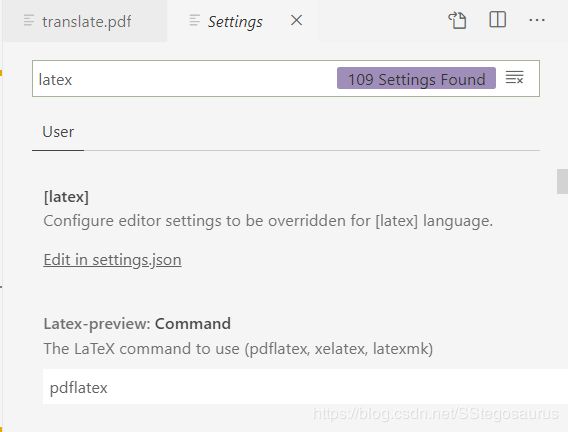Select the Settings editor tab

point(243,21)
